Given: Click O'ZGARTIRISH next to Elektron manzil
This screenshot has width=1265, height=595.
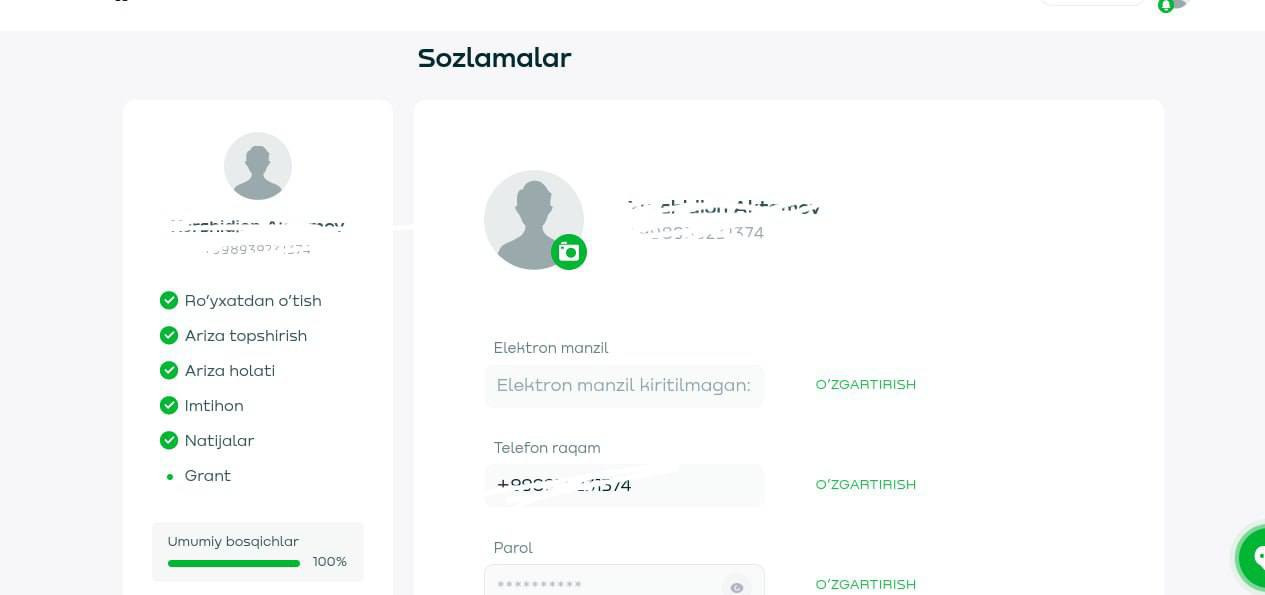Looking at the screenshot, I should coord(865,385).
